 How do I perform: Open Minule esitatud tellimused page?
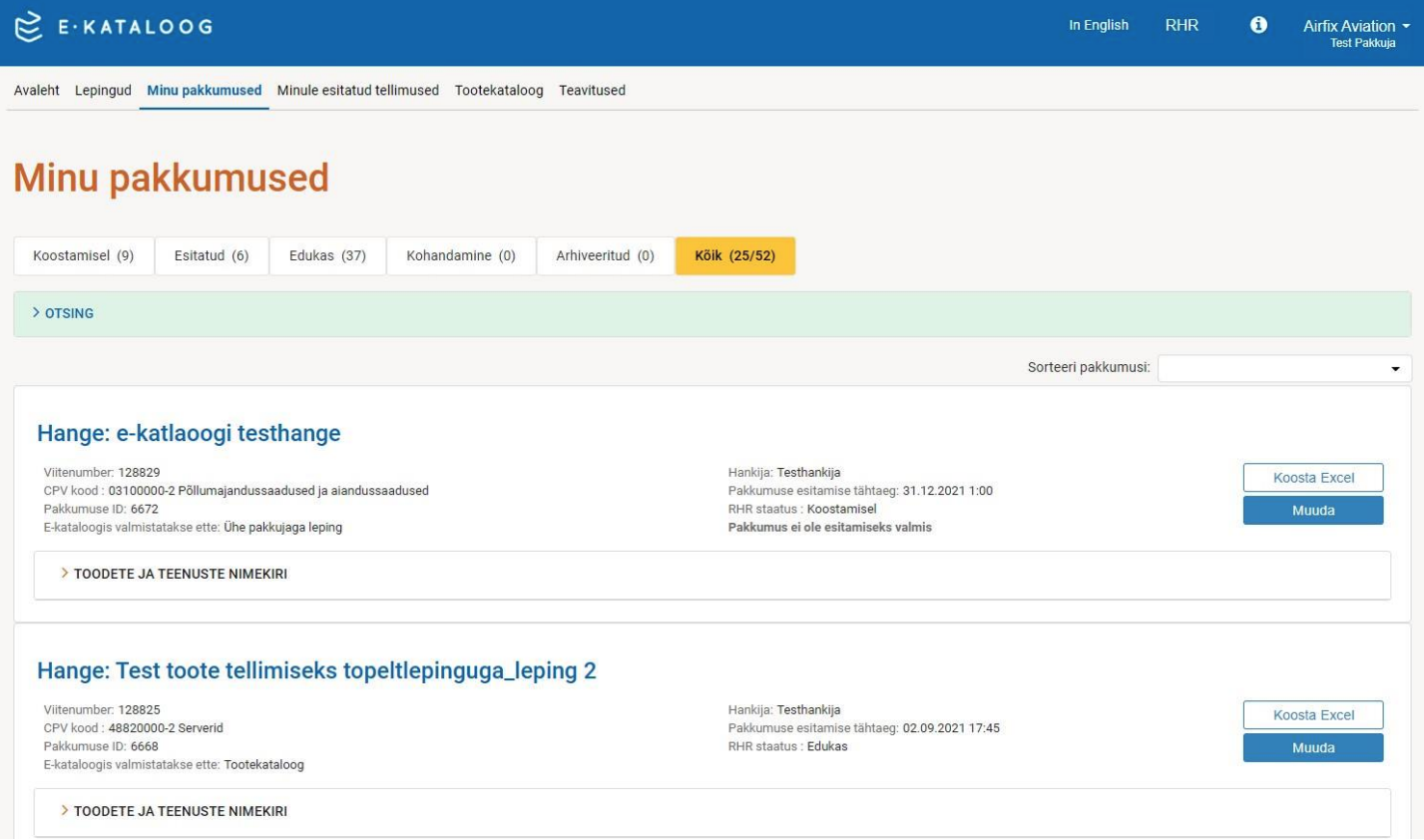(357, 90)
